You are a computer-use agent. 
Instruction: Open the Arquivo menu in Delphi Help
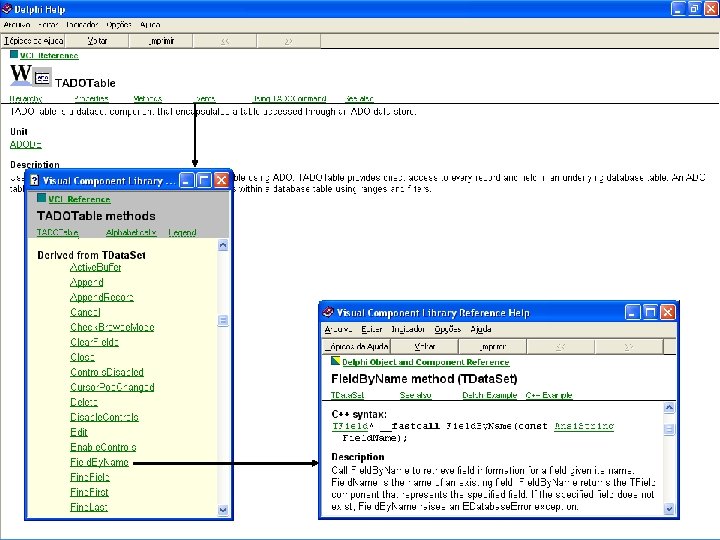coord(17,23)
